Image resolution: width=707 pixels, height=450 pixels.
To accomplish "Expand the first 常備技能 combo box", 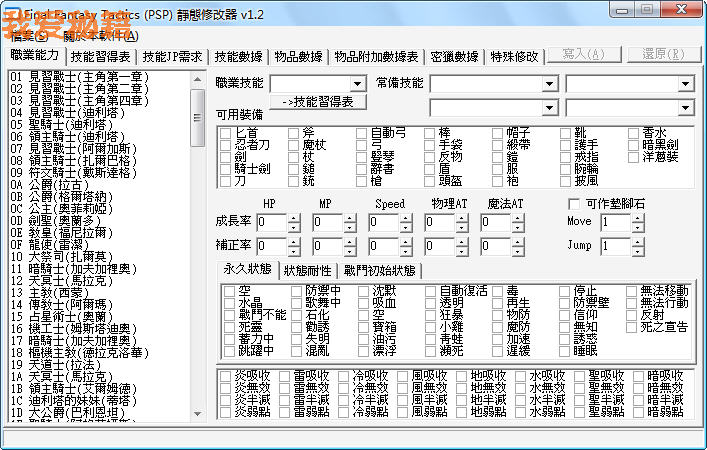I will (554, 84).
